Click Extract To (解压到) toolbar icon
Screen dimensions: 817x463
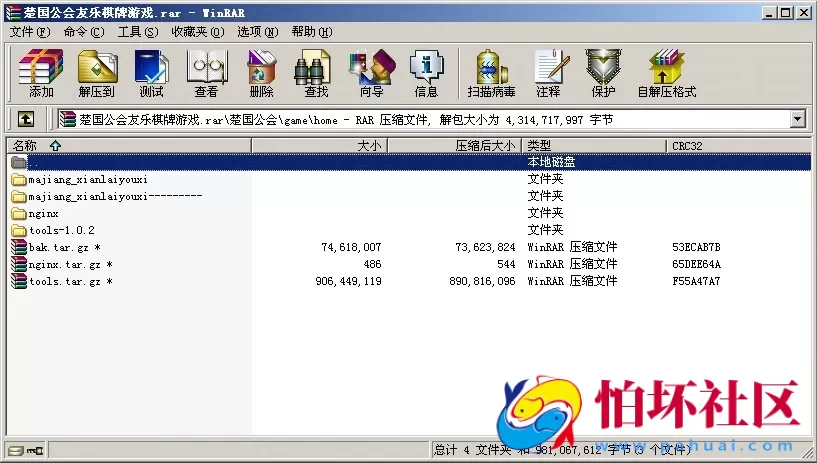pyautogui.click(x=97, y=73)
